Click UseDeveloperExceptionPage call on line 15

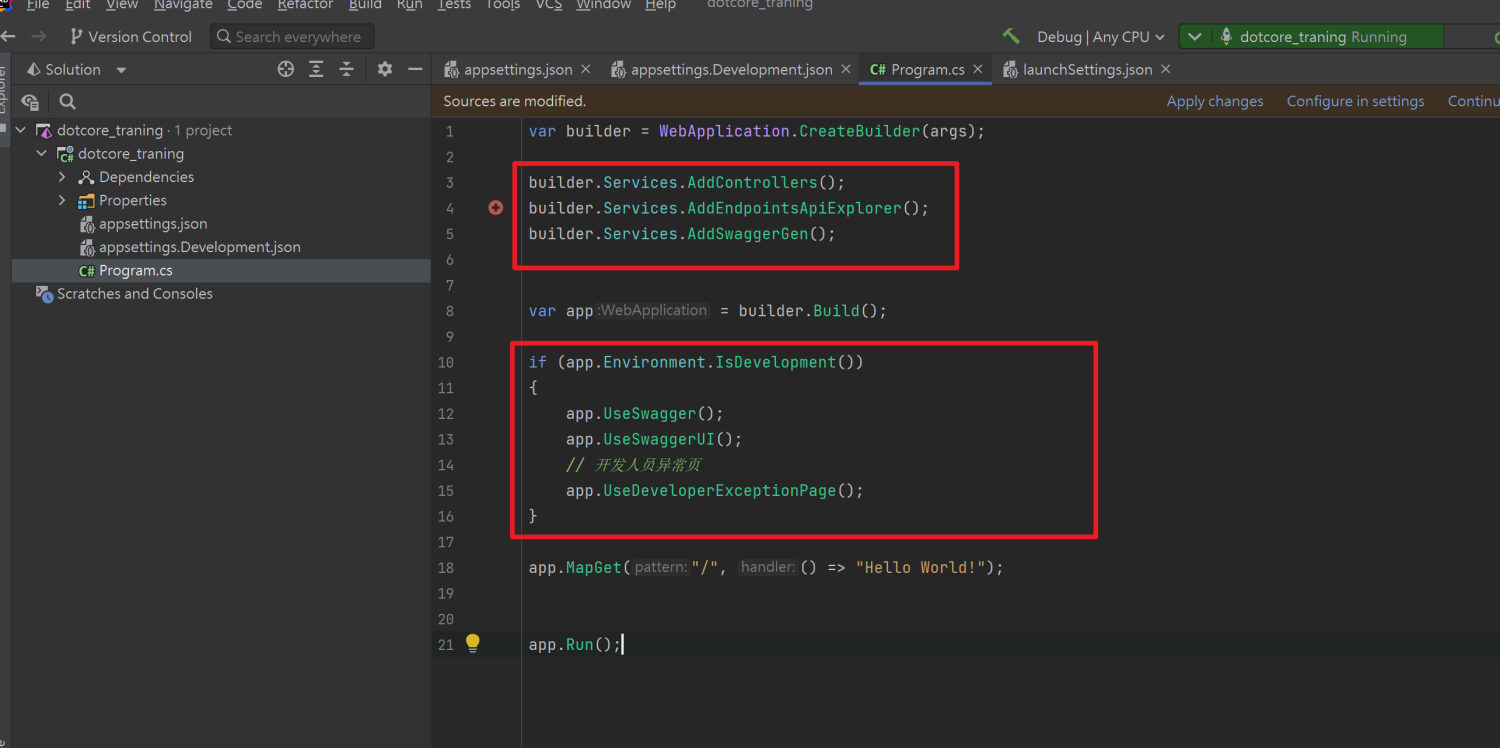[x=719, y=491]
